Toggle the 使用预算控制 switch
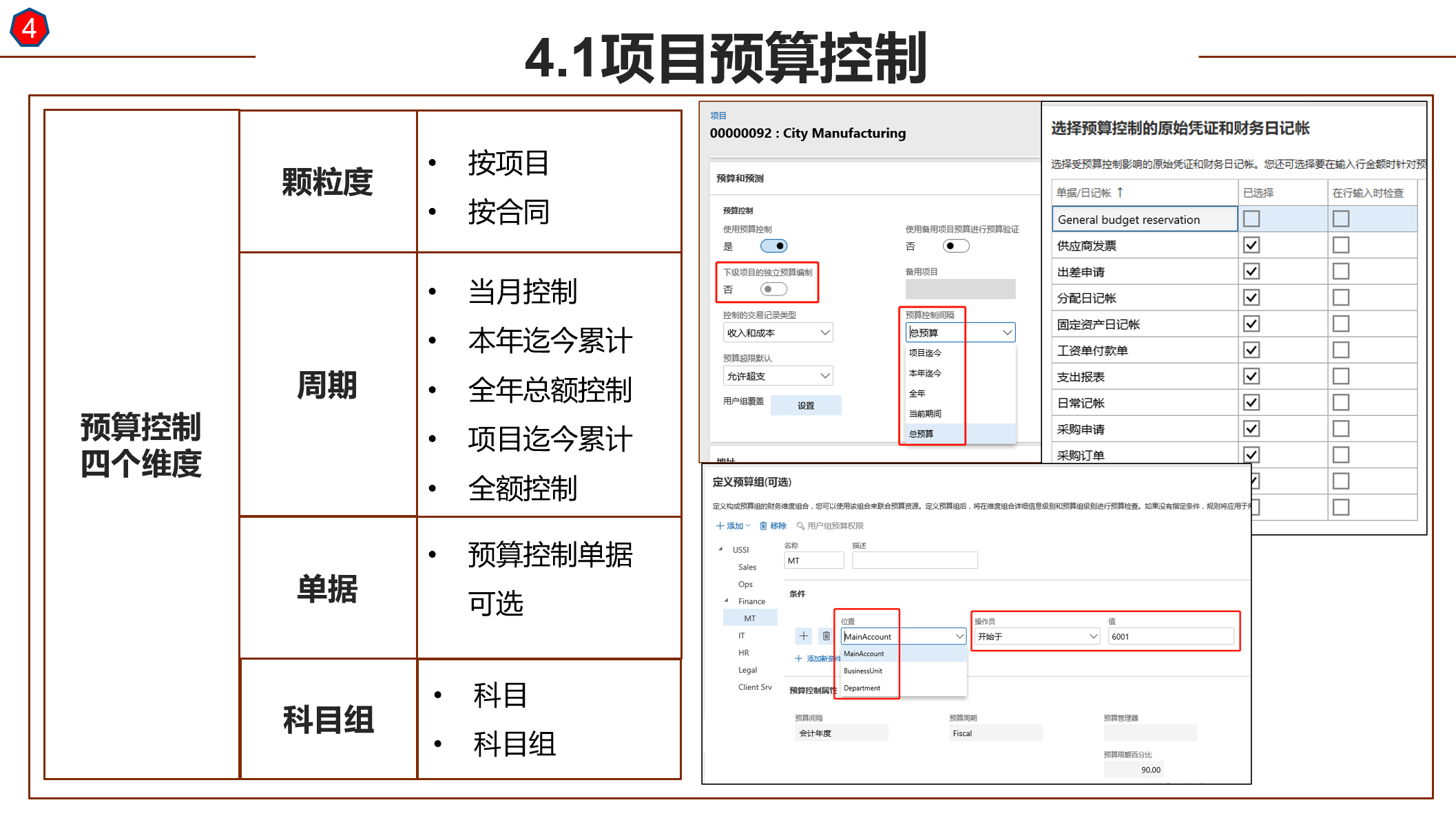This screenshot has width=1456, height=818. [x=773, y=246]
